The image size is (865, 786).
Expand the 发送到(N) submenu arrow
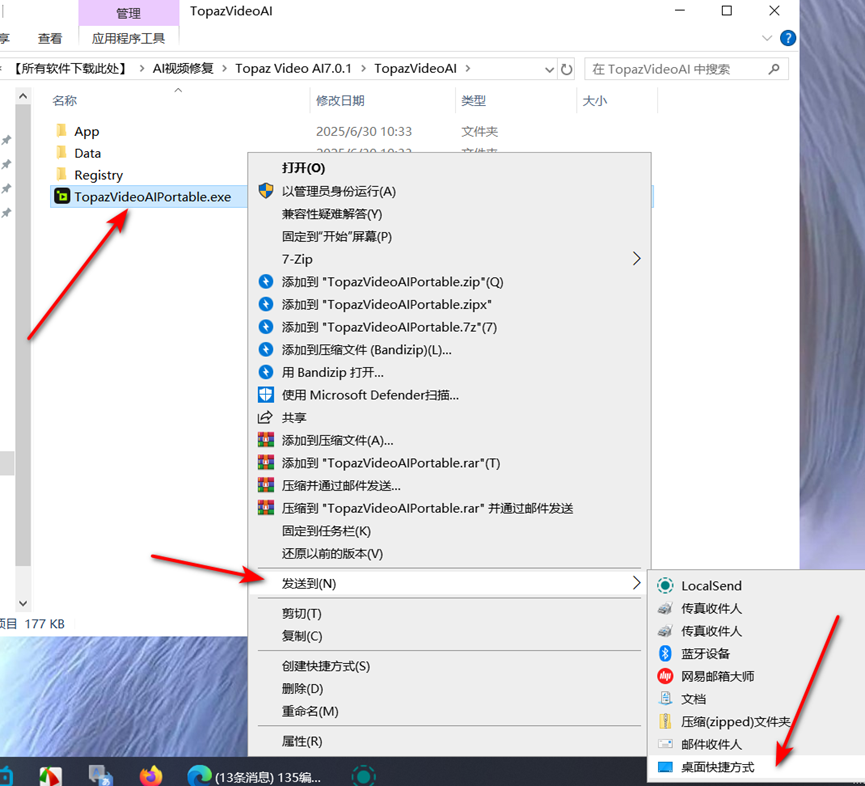tap(637, 583)
